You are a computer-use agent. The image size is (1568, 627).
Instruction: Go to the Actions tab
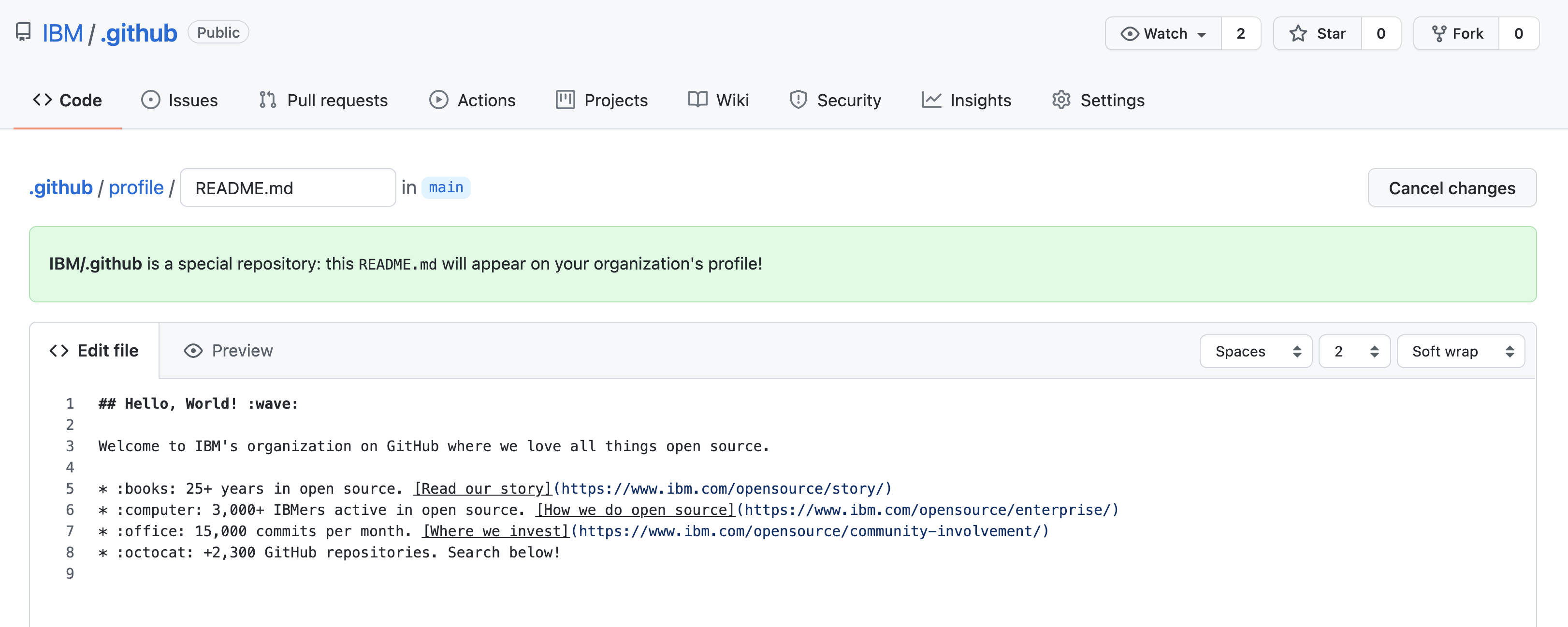click(x=472, y=100)
